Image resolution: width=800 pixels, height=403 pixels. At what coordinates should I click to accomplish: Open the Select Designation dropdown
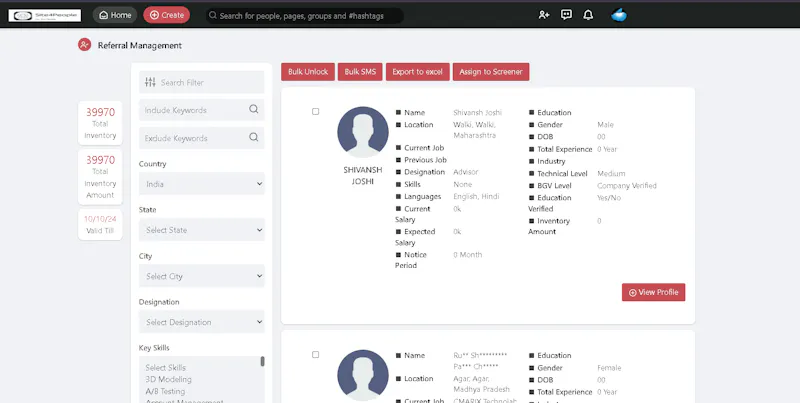tap(202, 322)
